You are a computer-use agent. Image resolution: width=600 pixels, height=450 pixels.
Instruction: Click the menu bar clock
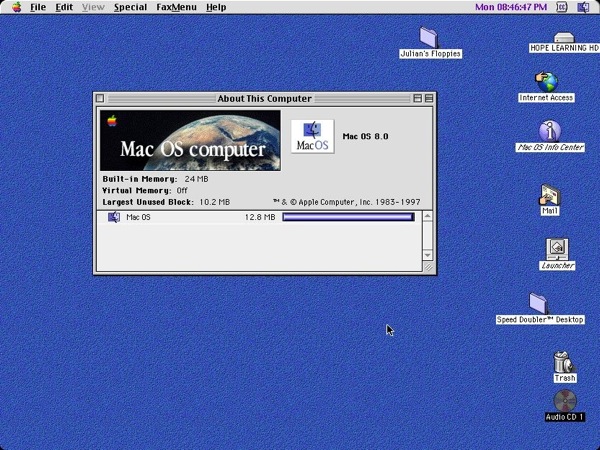click(x=511, y=7)
